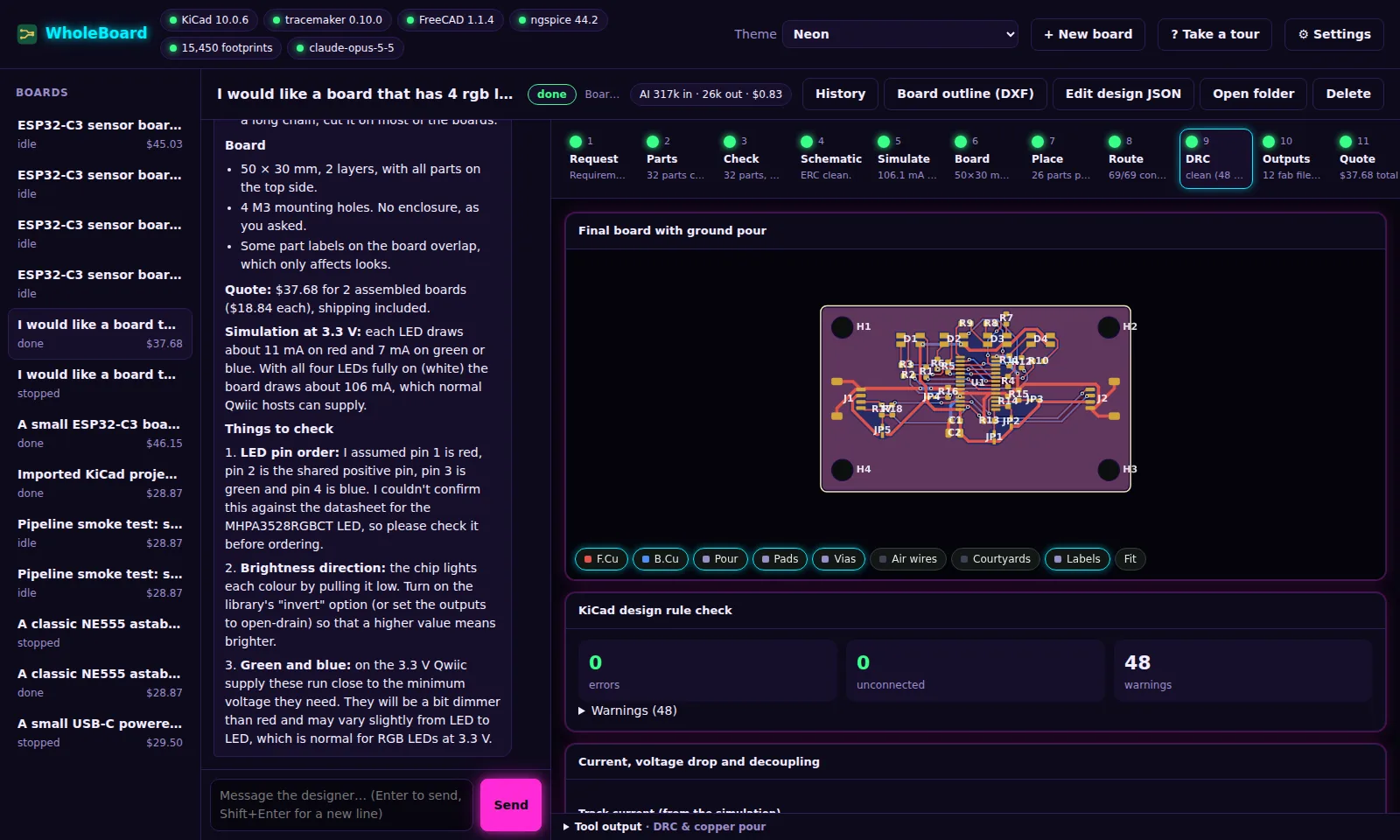Screen dimensions: 1400x840
Task: Open the A small USB-C powered board
Action: 100,732
